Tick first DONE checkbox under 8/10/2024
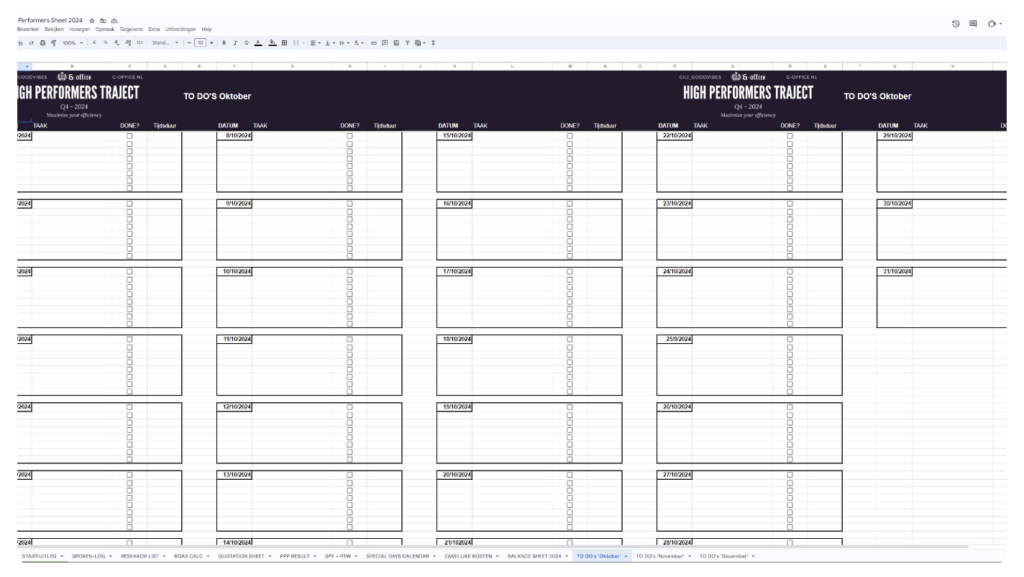 coord(349,136)
